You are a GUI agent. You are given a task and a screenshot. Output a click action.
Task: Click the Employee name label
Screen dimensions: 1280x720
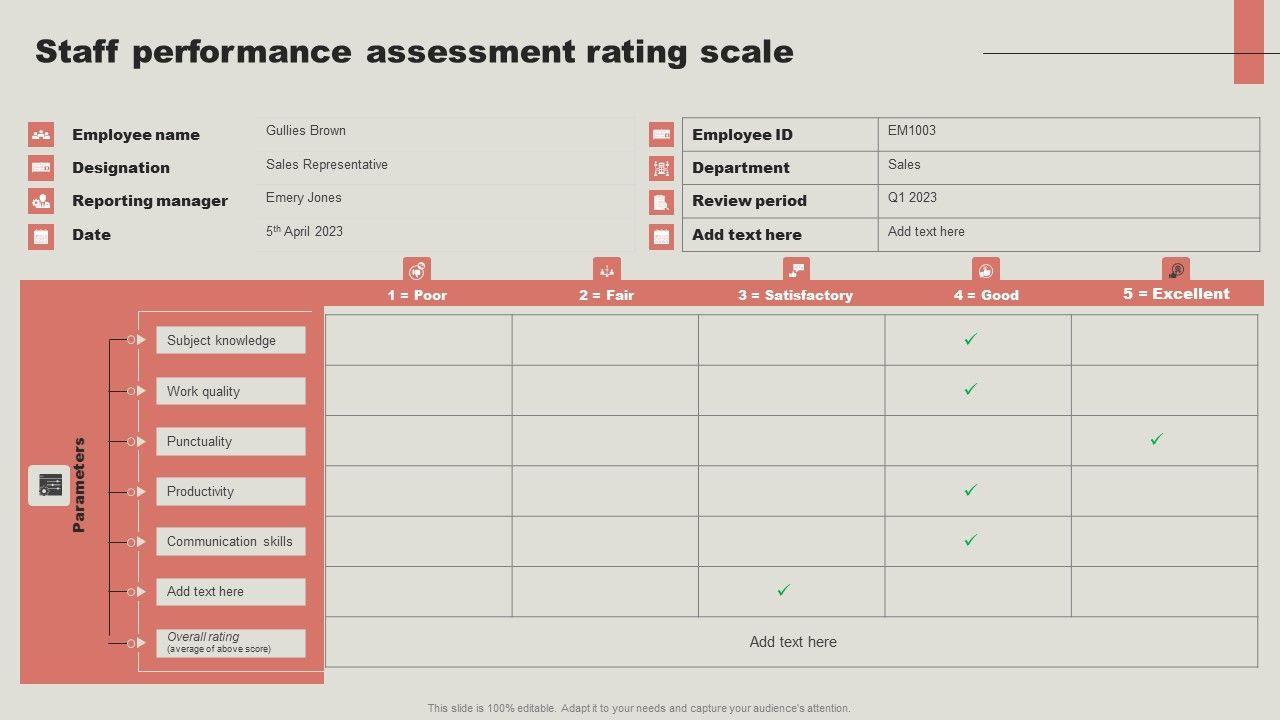tap(136, 135)
